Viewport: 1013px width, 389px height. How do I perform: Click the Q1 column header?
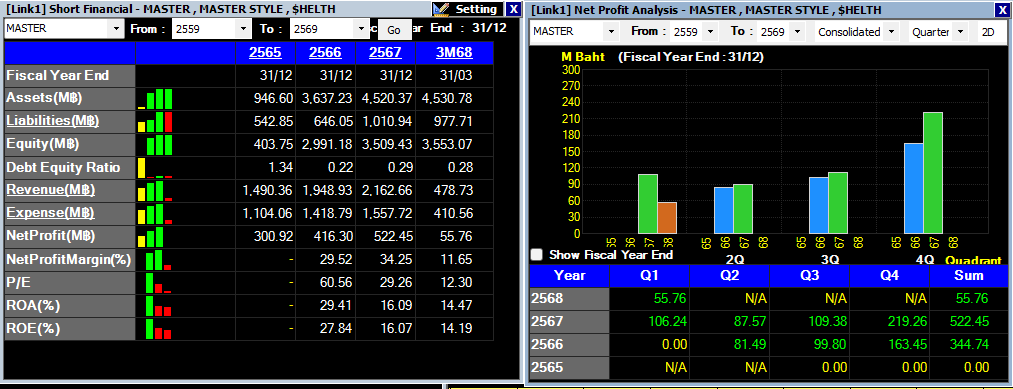649,276
